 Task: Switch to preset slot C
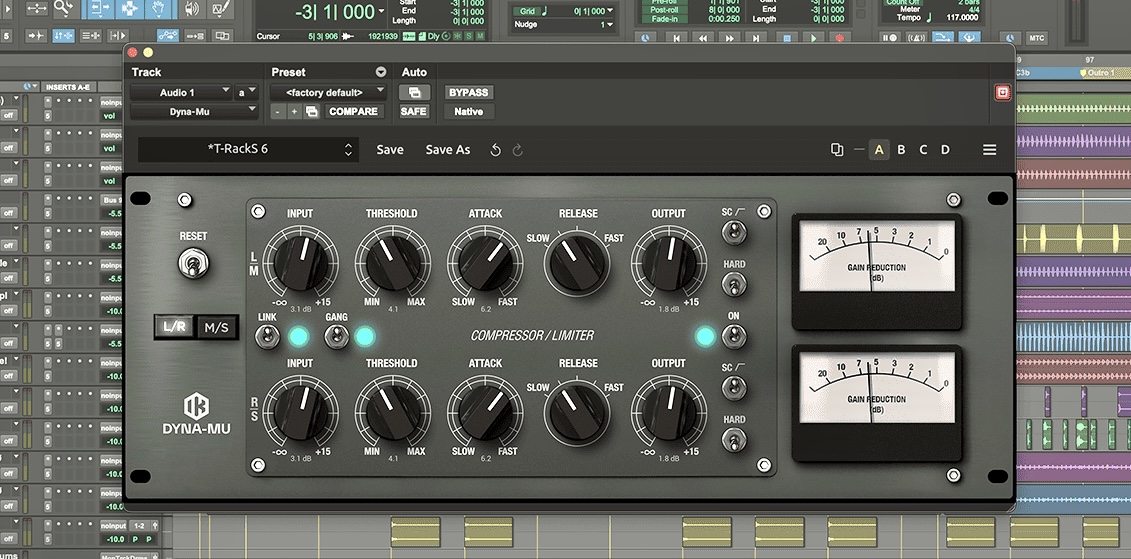point(923,150)
